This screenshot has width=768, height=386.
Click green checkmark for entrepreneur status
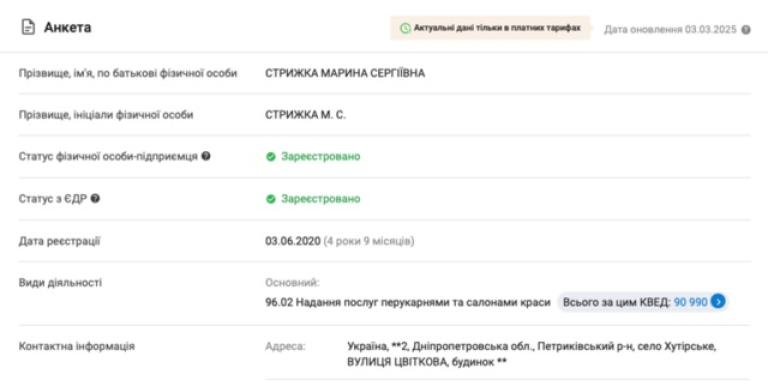pos(271,157)
